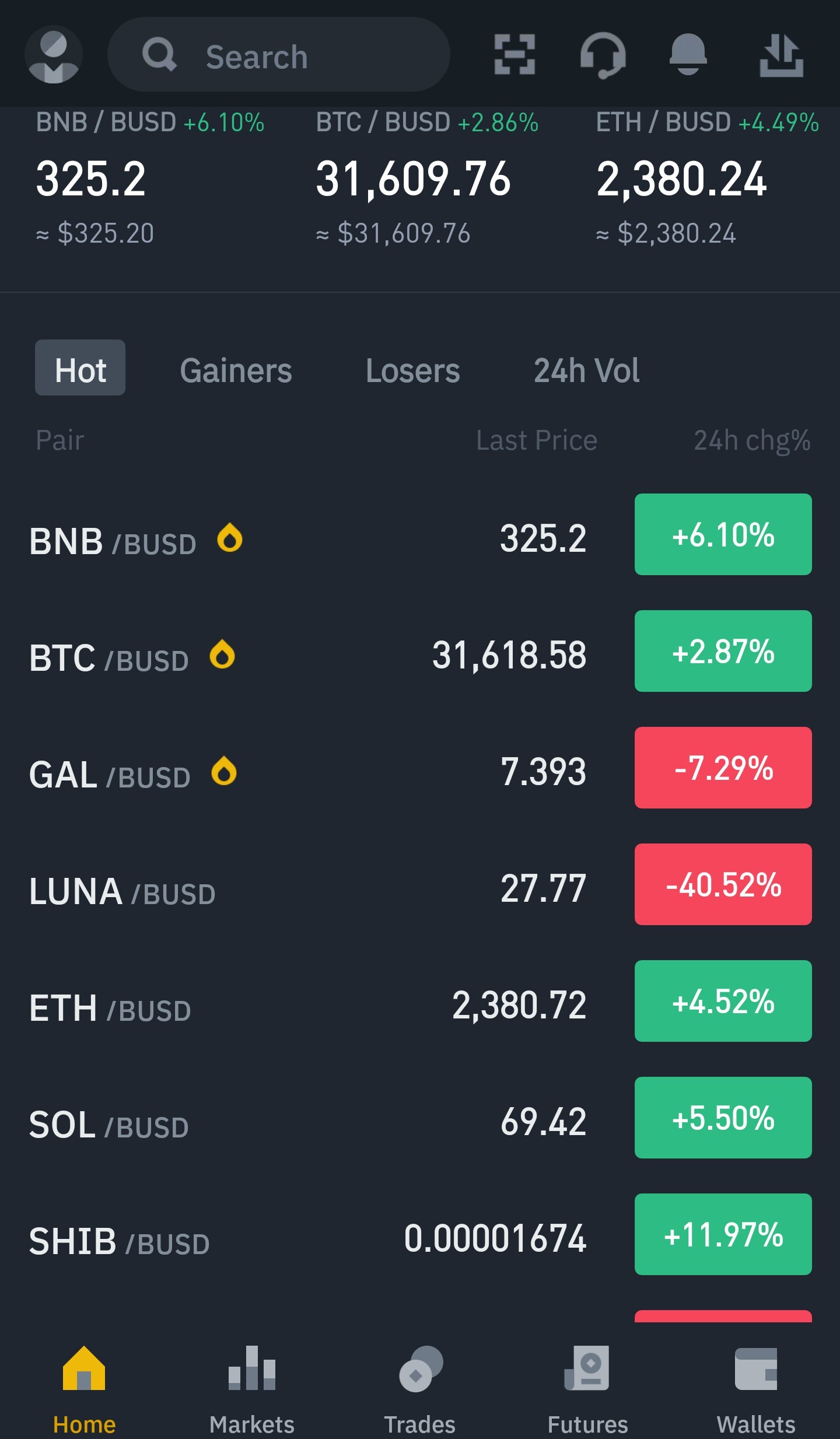Tap the SHIB +11.97% change badge
This screenshot has height=1439, width=840.
723,1234
